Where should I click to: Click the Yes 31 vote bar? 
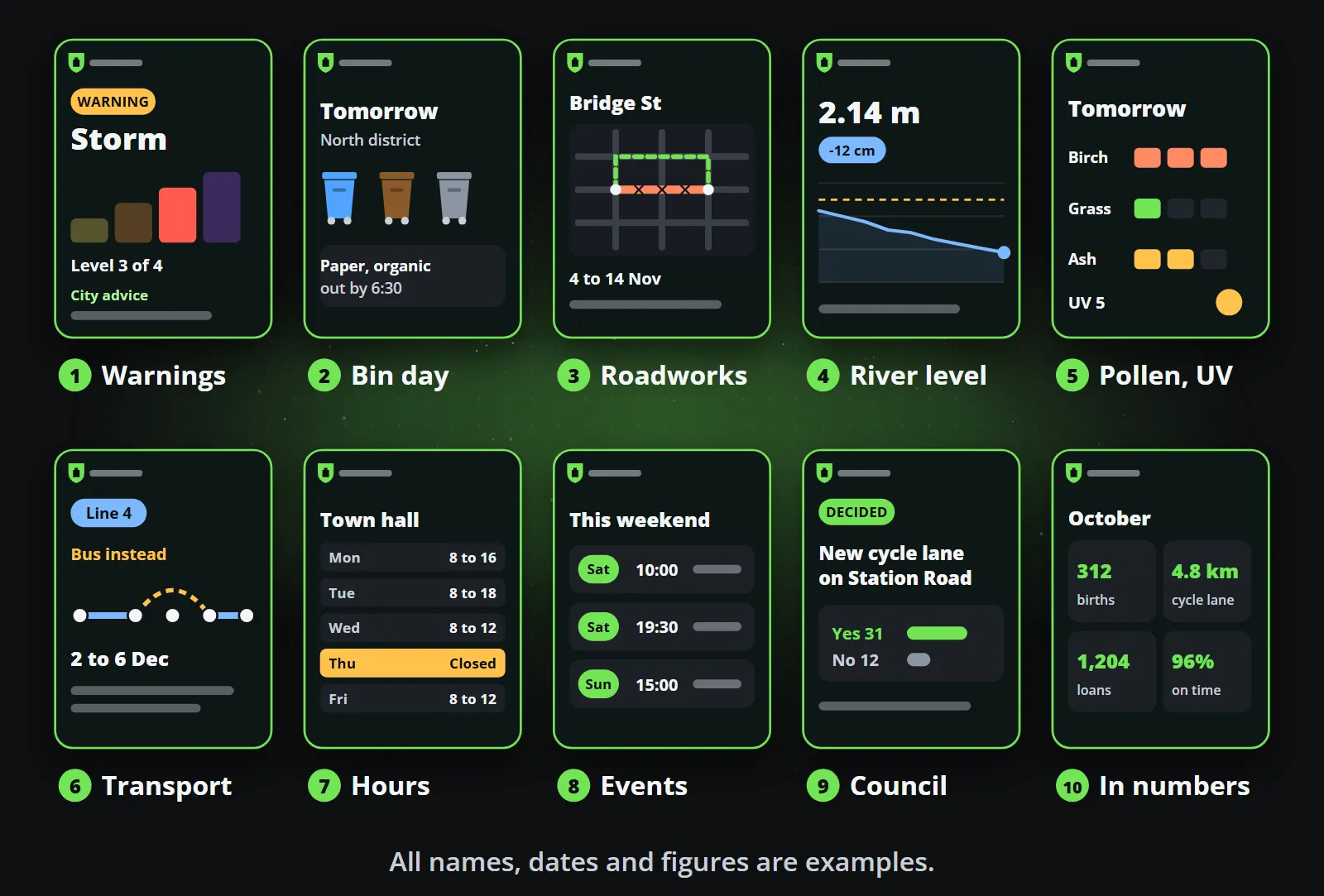pos(937,634)
